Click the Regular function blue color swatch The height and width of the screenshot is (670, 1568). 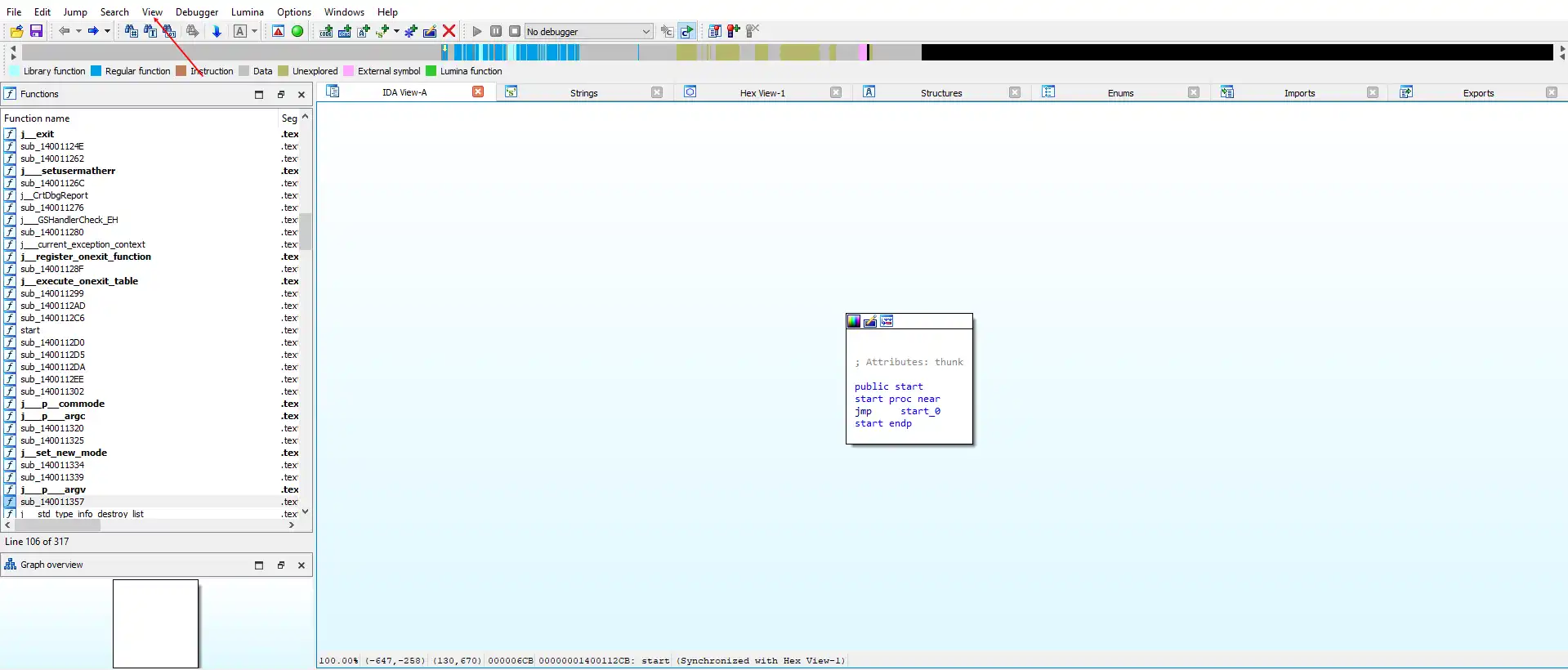[96, 71]
